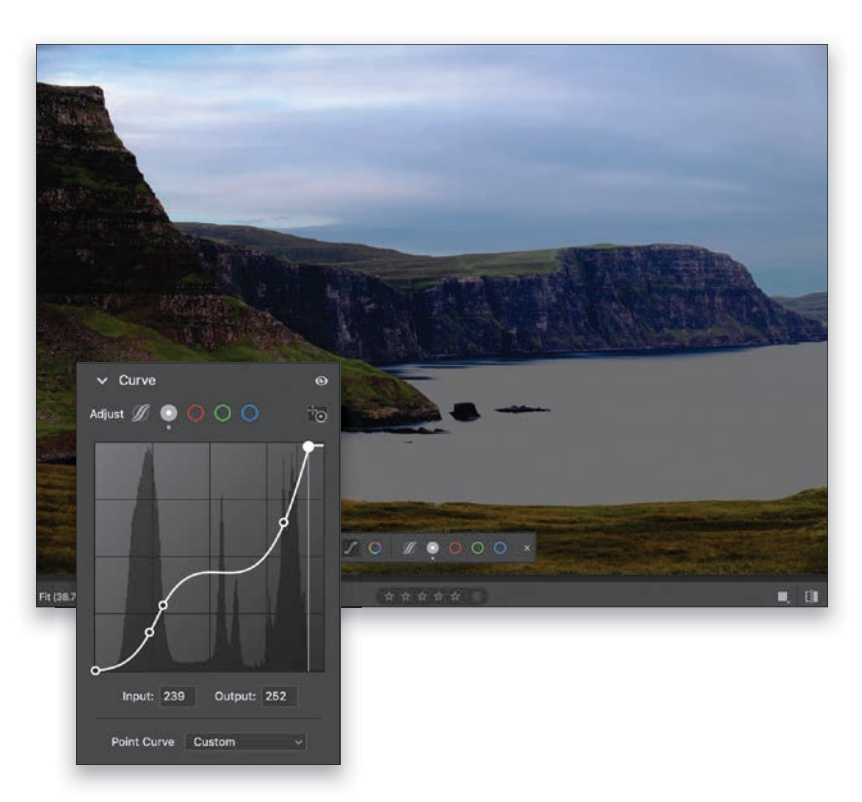Click the point curve icon in floating toolbar
Screen dimensions: 862x802
pyautogui.click(x=352, y=548)
